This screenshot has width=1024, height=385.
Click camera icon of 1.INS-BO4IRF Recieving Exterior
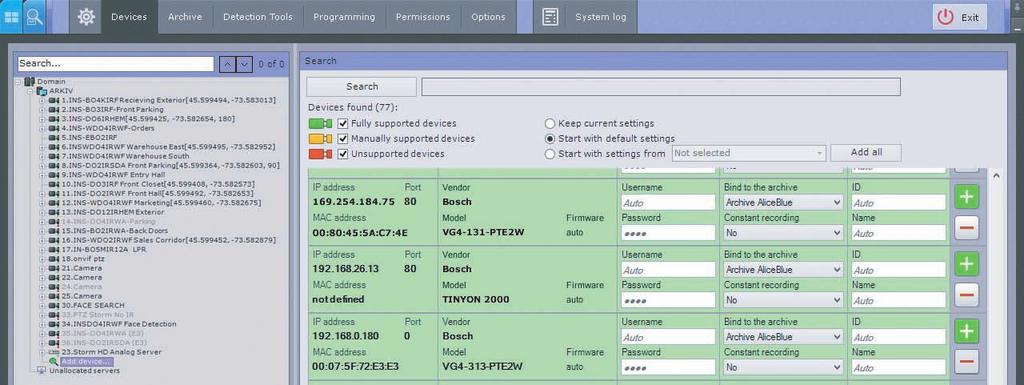coord(54,100)
